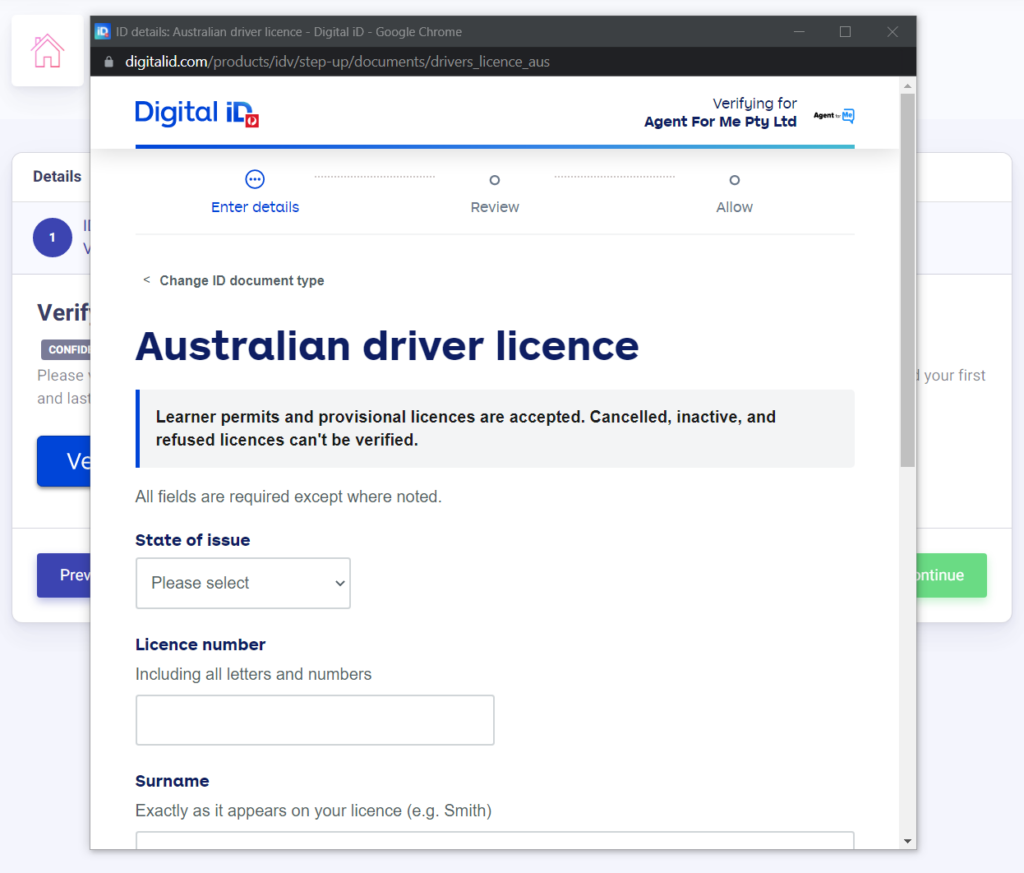Click the lock icon in the address bar
The height and width of the screenshot is (873, 1024).
(x=109, y=62)
